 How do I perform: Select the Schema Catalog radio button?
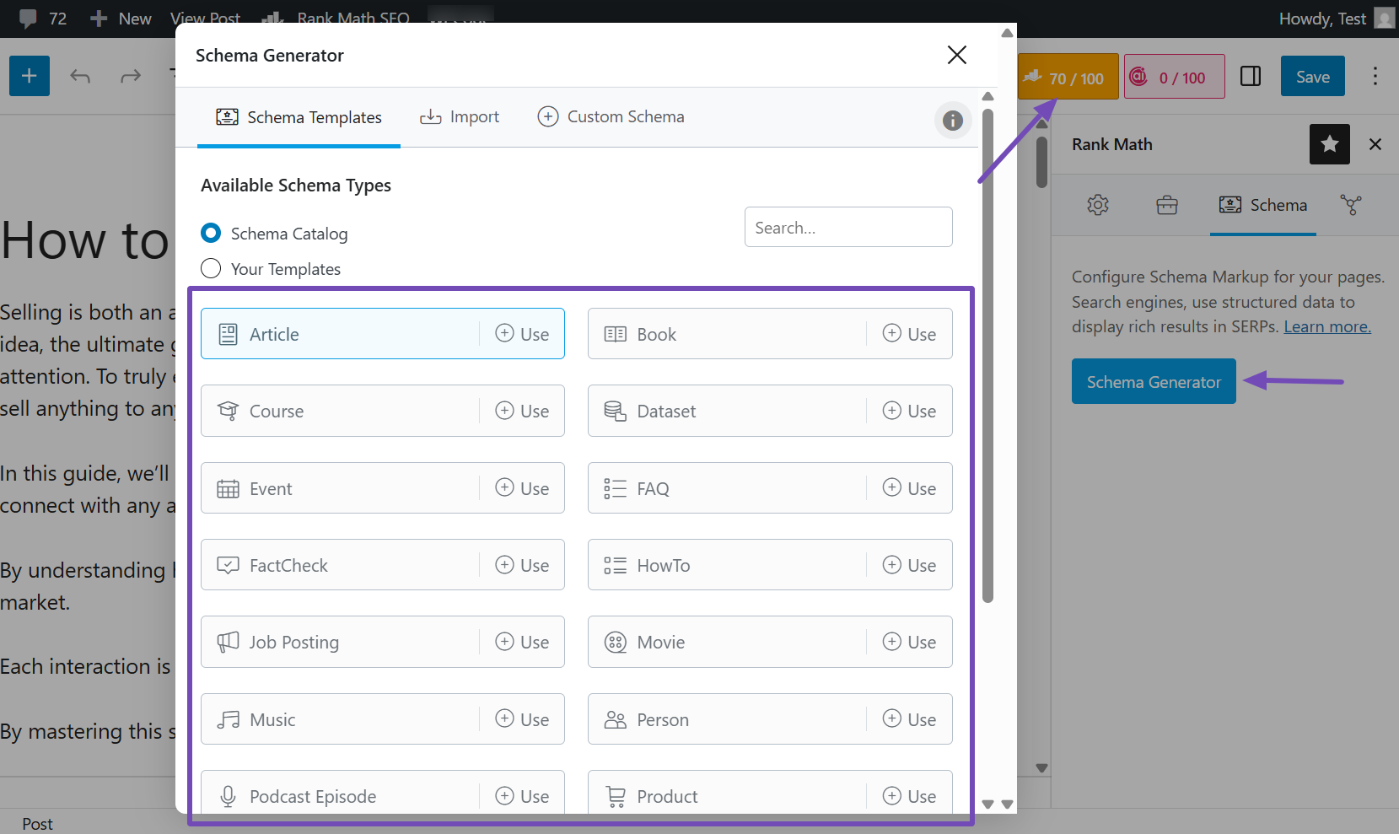(x=211, y=233)
